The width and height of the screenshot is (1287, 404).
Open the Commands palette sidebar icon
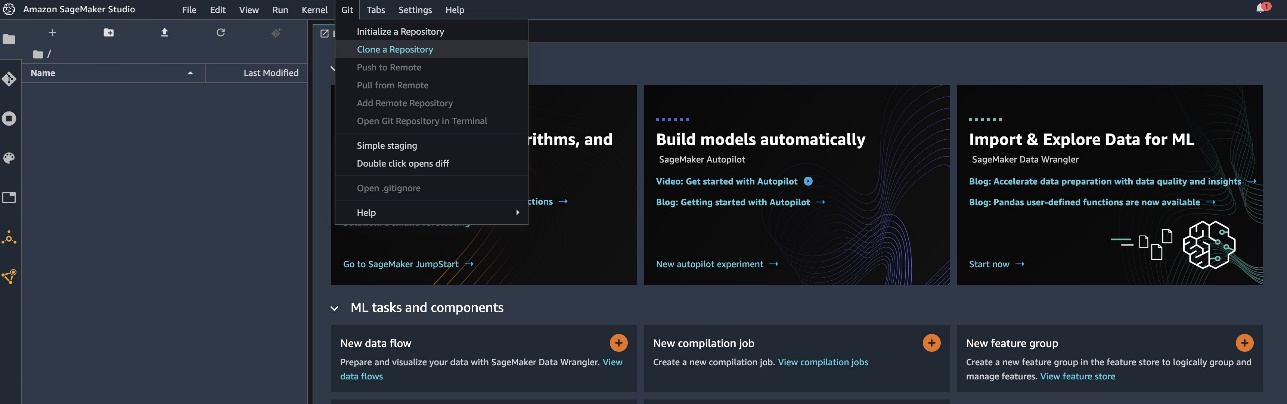[9, 158]
